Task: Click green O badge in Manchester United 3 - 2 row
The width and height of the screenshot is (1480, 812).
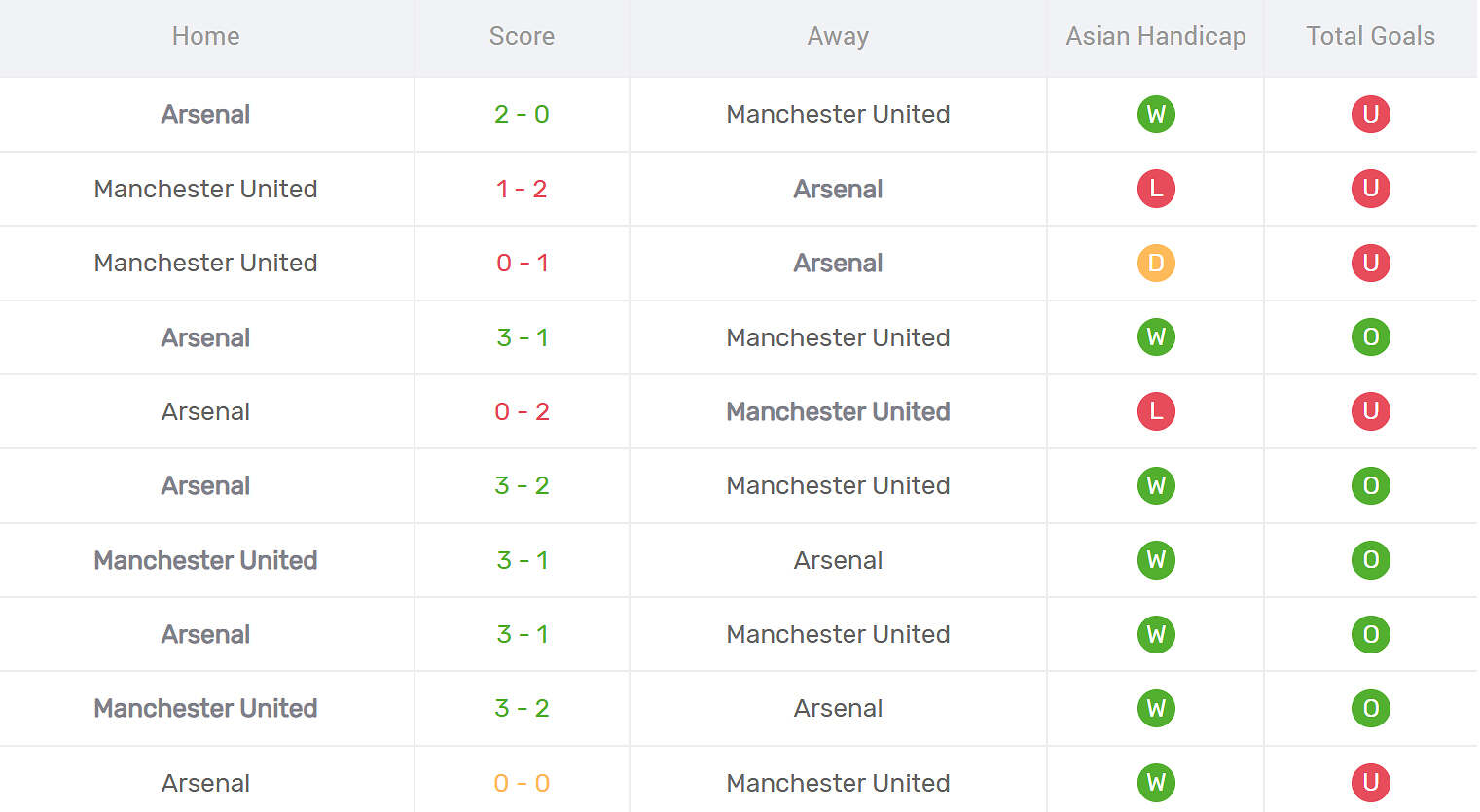Action: click(x=1370, y=709)
